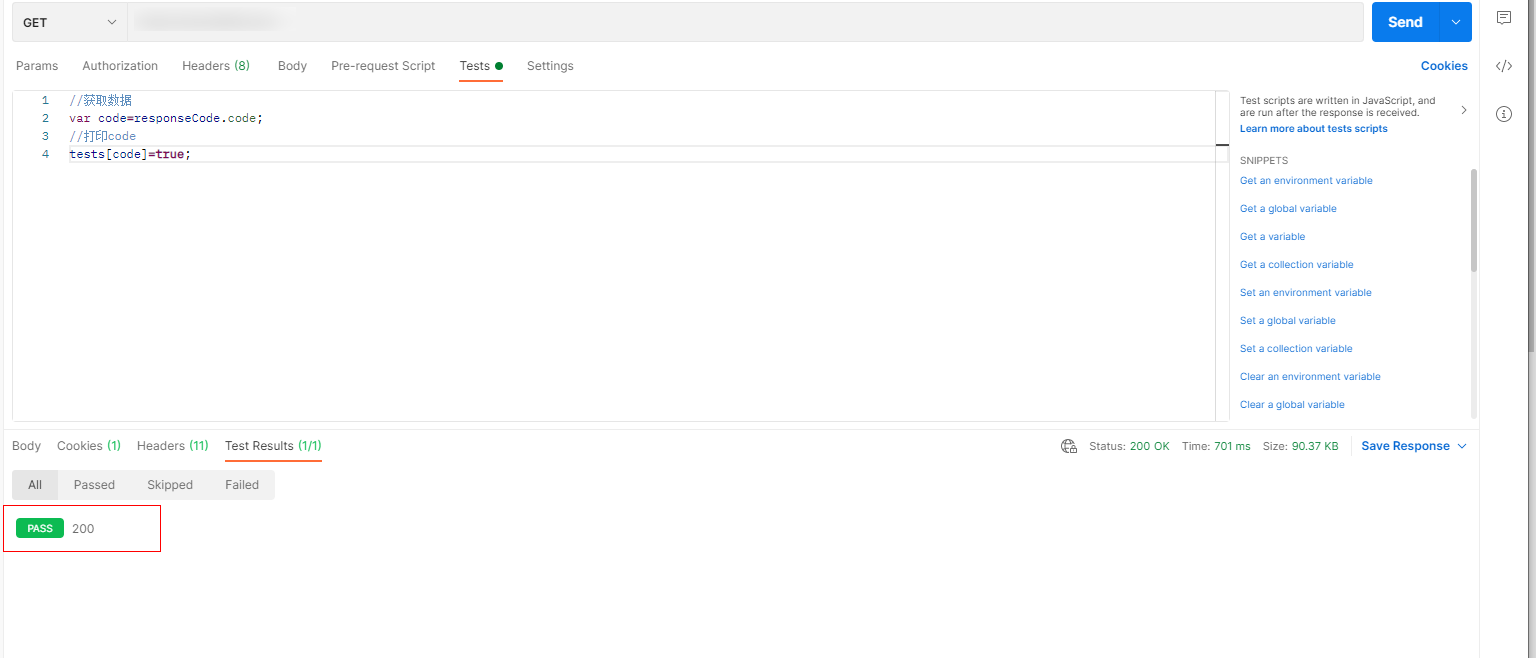The width and height of the screenshot is (1536, 658).
Task: Click the main window vertical scrollbar
Action: [x=1532, y=175]
